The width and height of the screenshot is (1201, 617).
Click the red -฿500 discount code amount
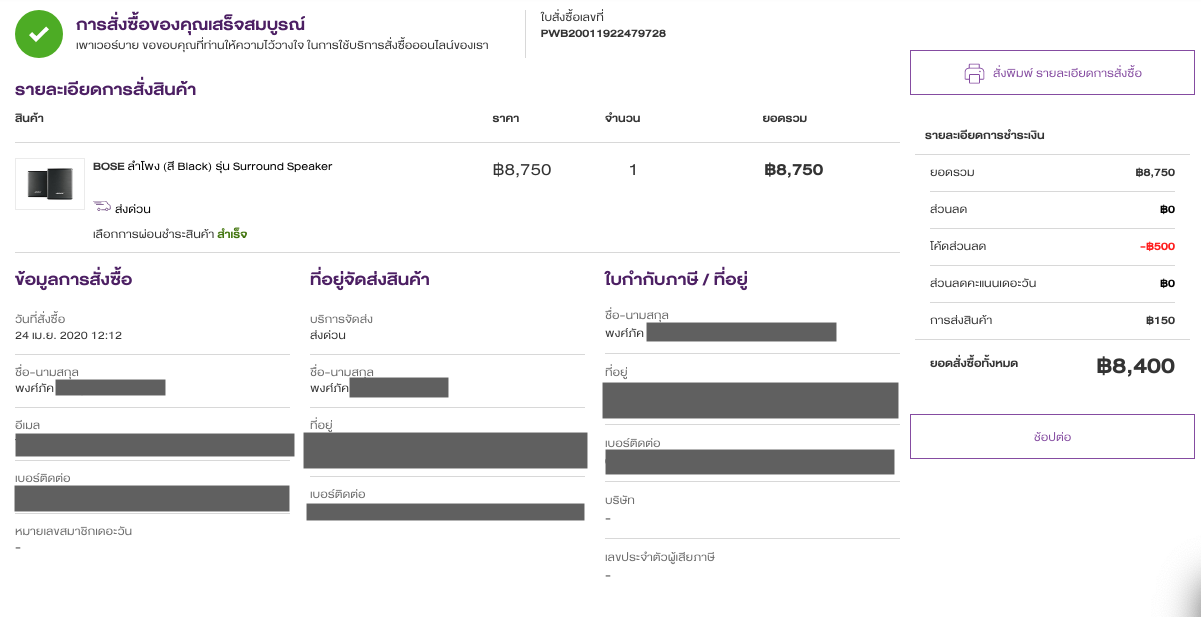pyautogui.click(x=1158, y=246)
